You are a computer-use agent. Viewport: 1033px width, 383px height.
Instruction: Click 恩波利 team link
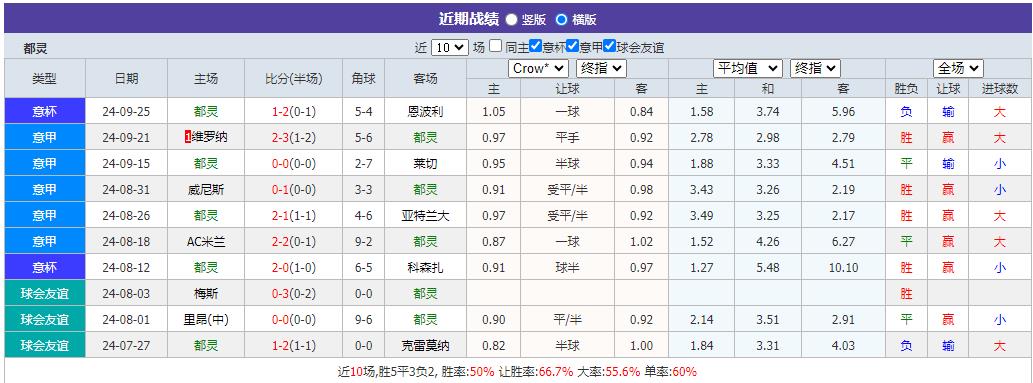click(426, 112)
